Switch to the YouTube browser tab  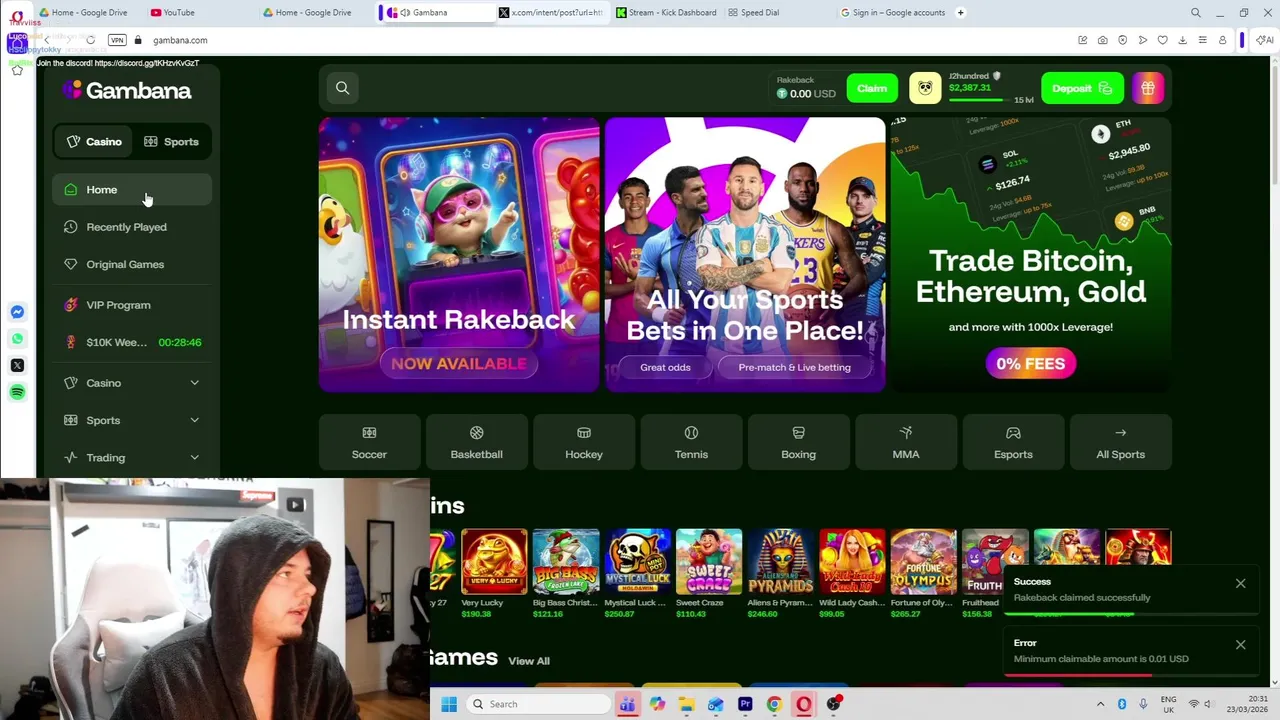200,13
